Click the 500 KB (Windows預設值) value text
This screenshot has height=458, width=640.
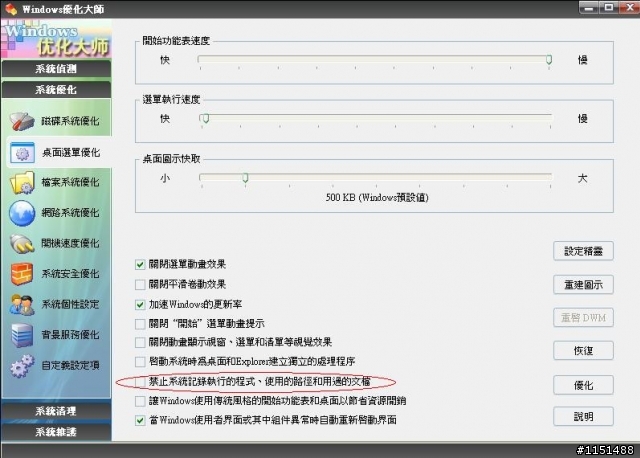click(377, 198)
